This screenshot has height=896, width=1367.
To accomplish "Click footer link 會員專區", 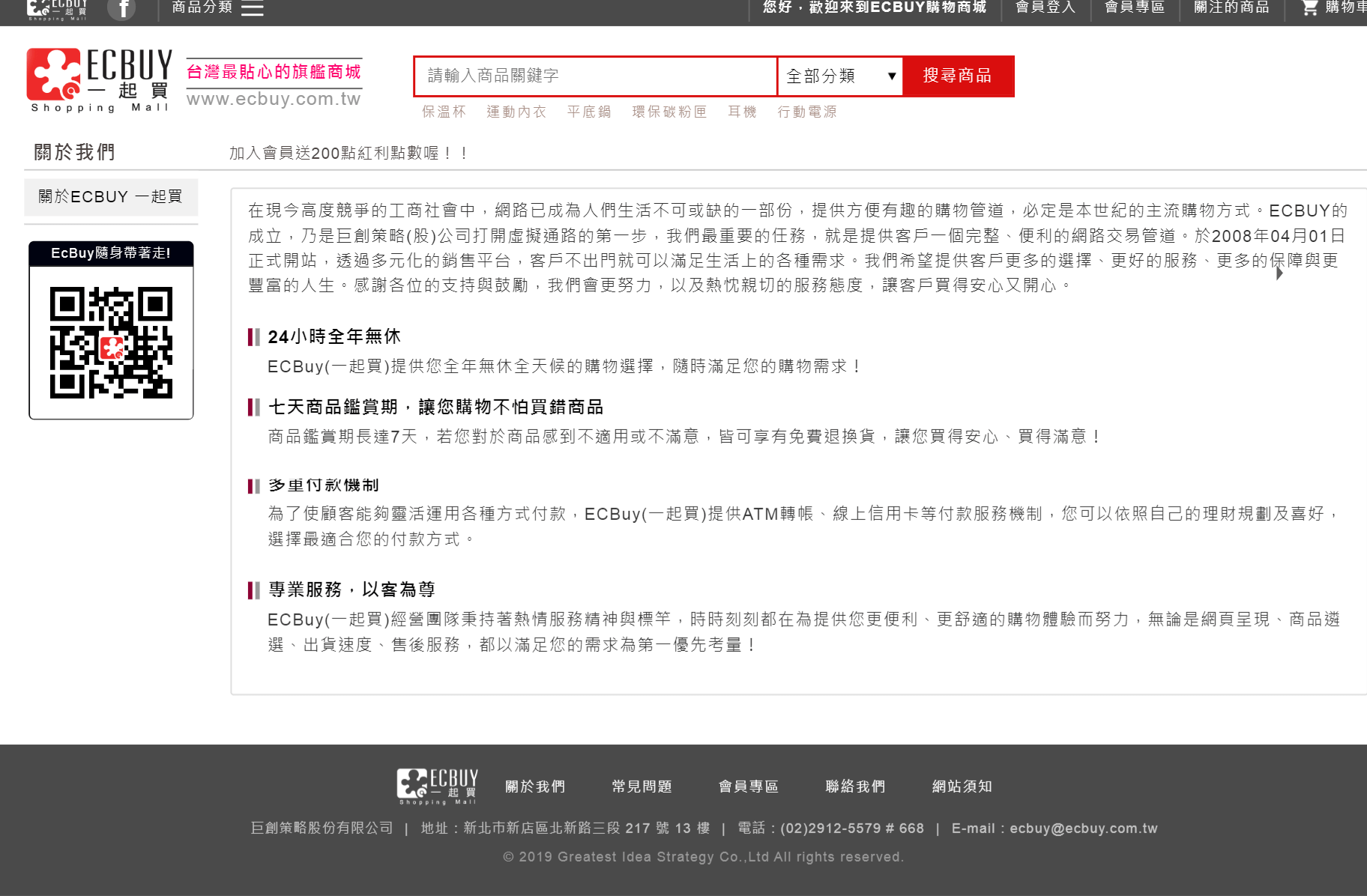I will point(749,787).
